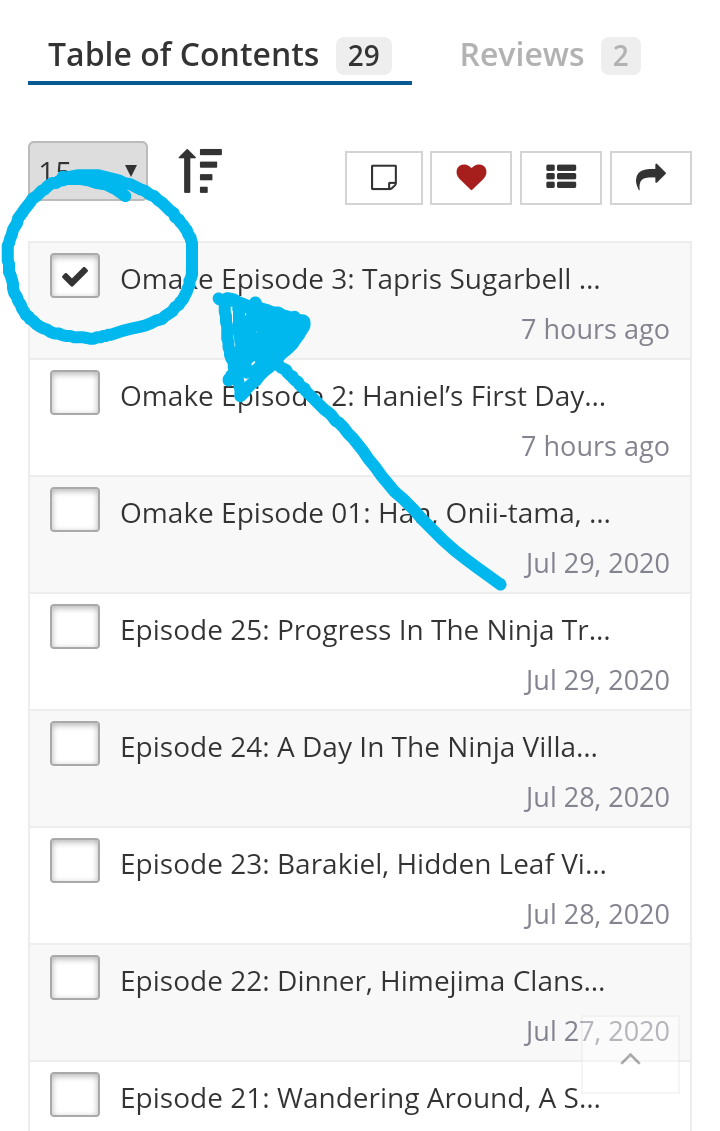720x1131 pixels.
Task: Open the list view icon button
Action: point(560,178)
